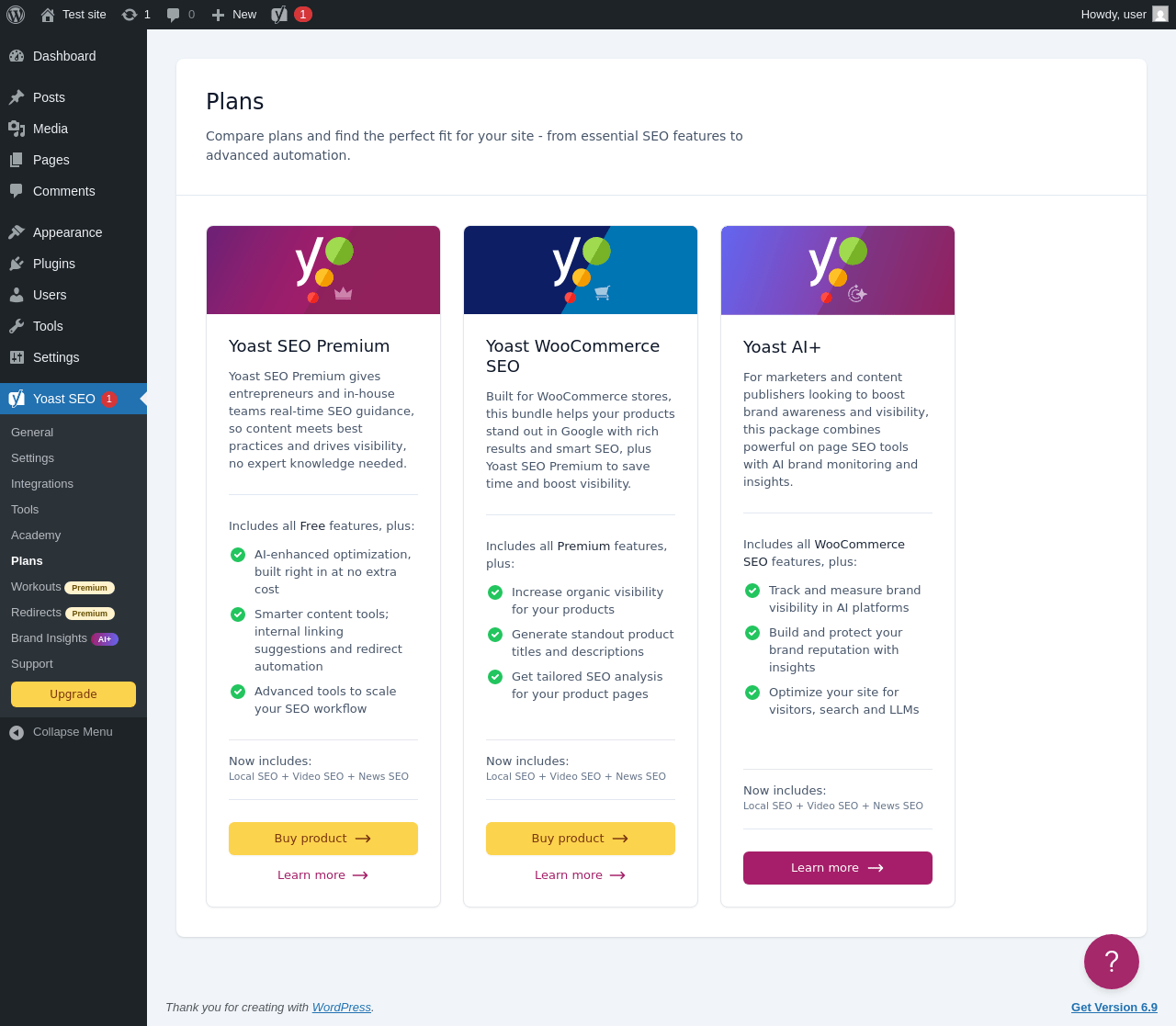The image size is (1176, 1026).
Task: Click the user avatar next to Howdy
Action: (x=1160, y=14)
